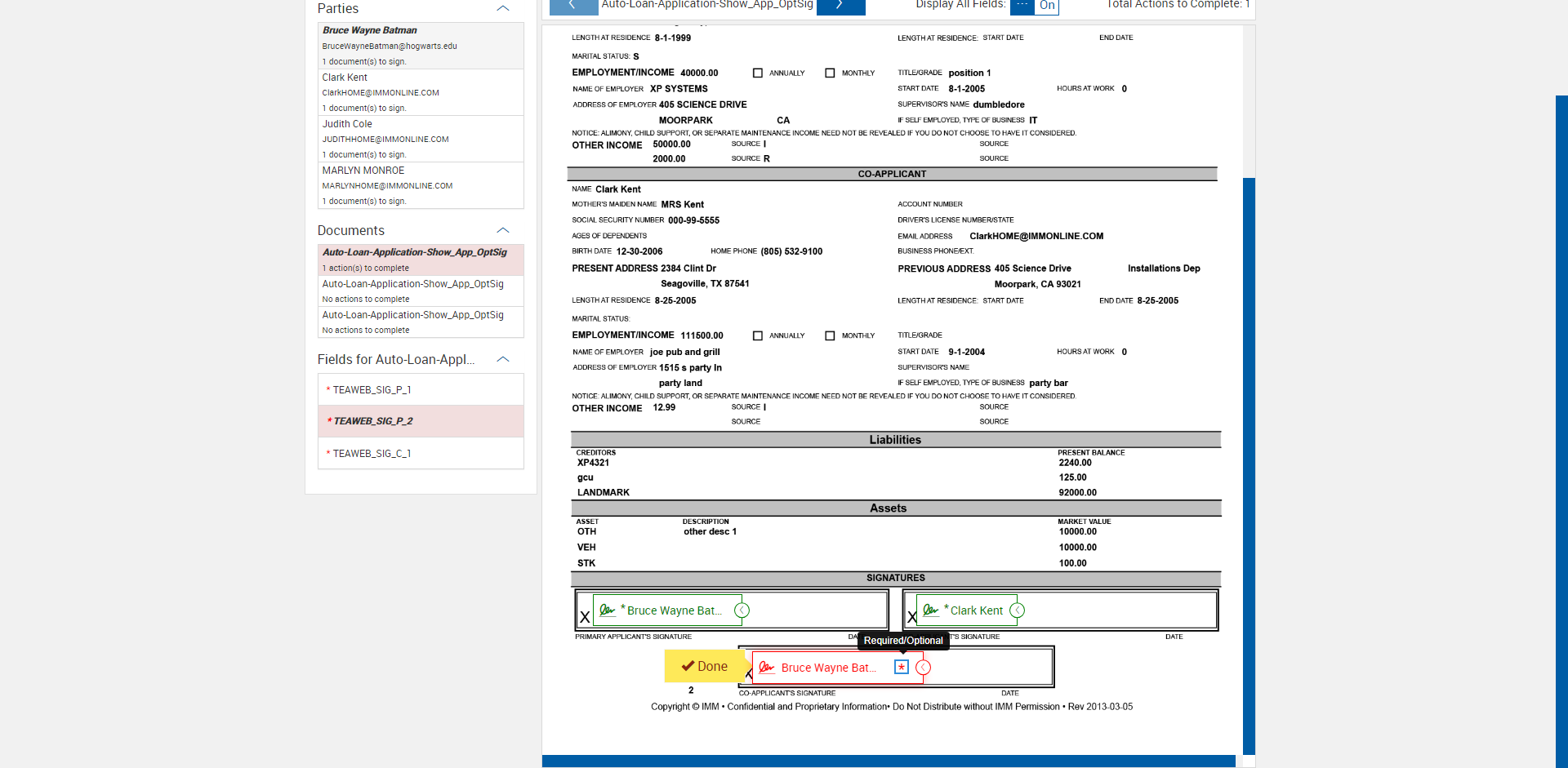Screen dimensions: 1568x768
Task: Go to the previous document with the left arrow
Action: click(573, 7)
